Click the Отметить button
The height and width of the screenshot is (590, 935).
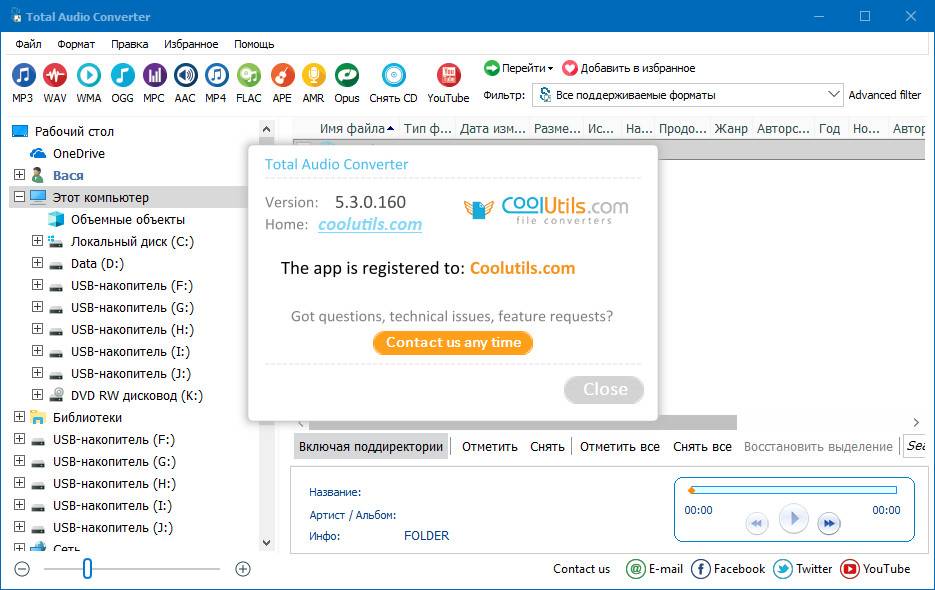pyautogui.click(x=490, y=446)
